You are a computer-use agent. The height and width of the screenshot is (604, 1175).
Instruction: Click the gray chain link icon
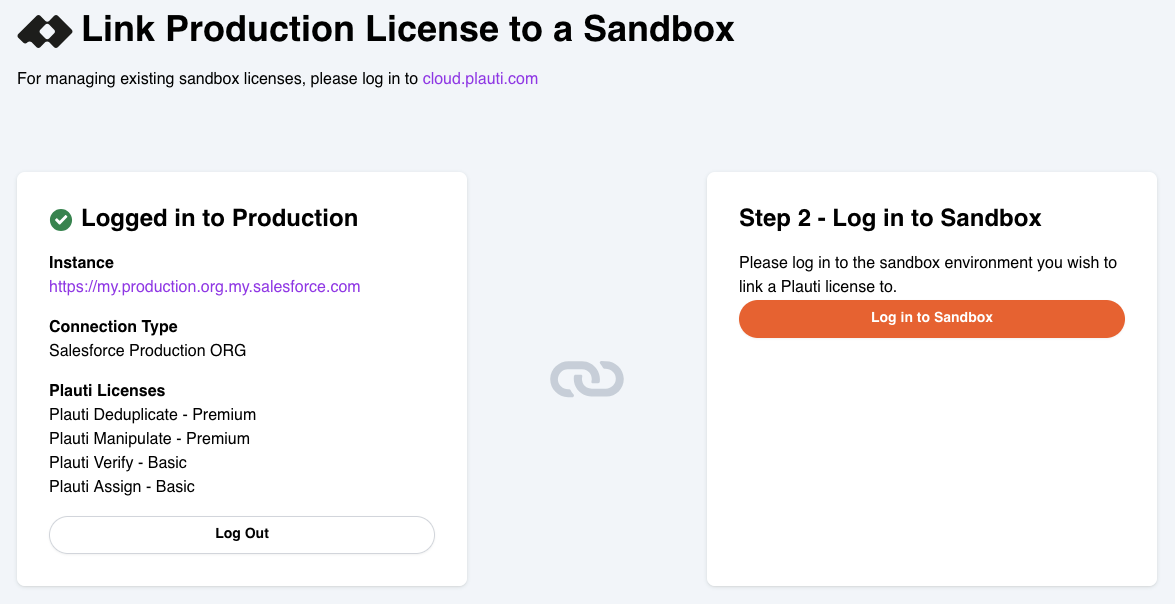coord(587,379)
